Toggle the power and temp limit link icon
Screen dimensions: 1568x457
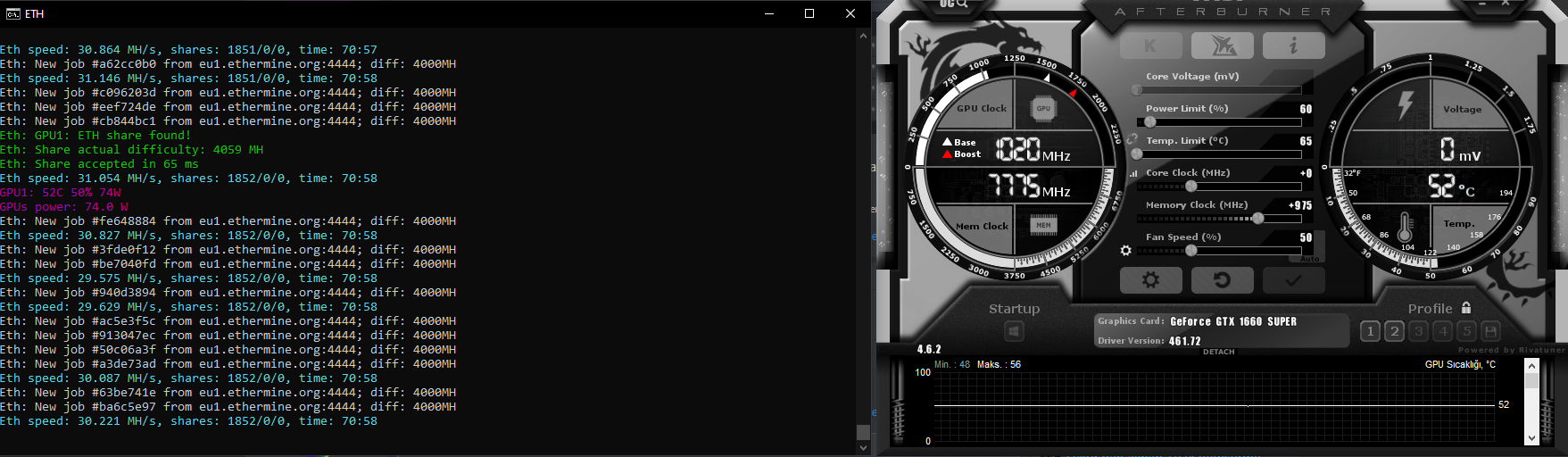pos(1132,140)
